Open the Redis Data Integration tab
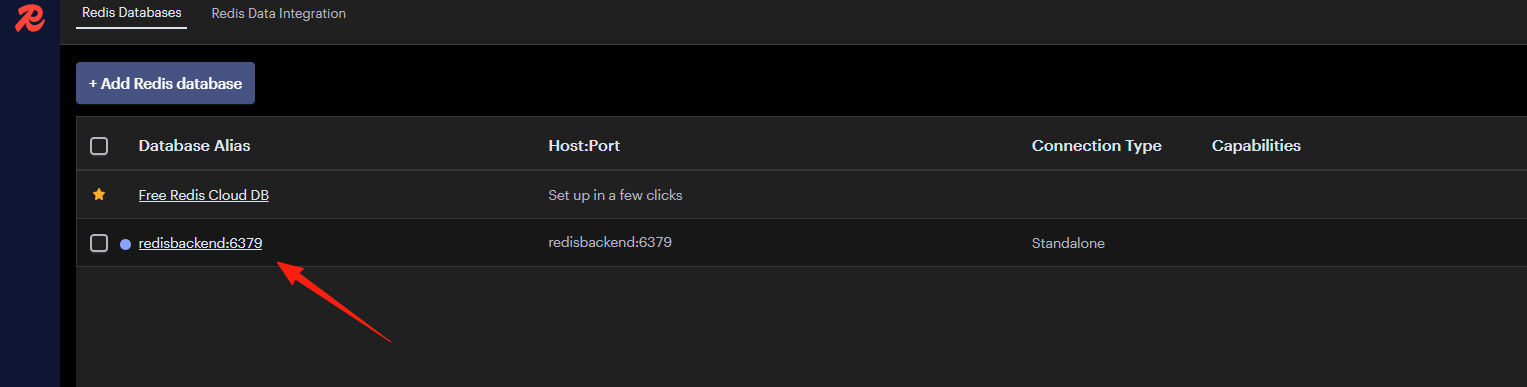The height and width of the screenshot is (387, 1527). pyautogui.click(x=279, y=13)
